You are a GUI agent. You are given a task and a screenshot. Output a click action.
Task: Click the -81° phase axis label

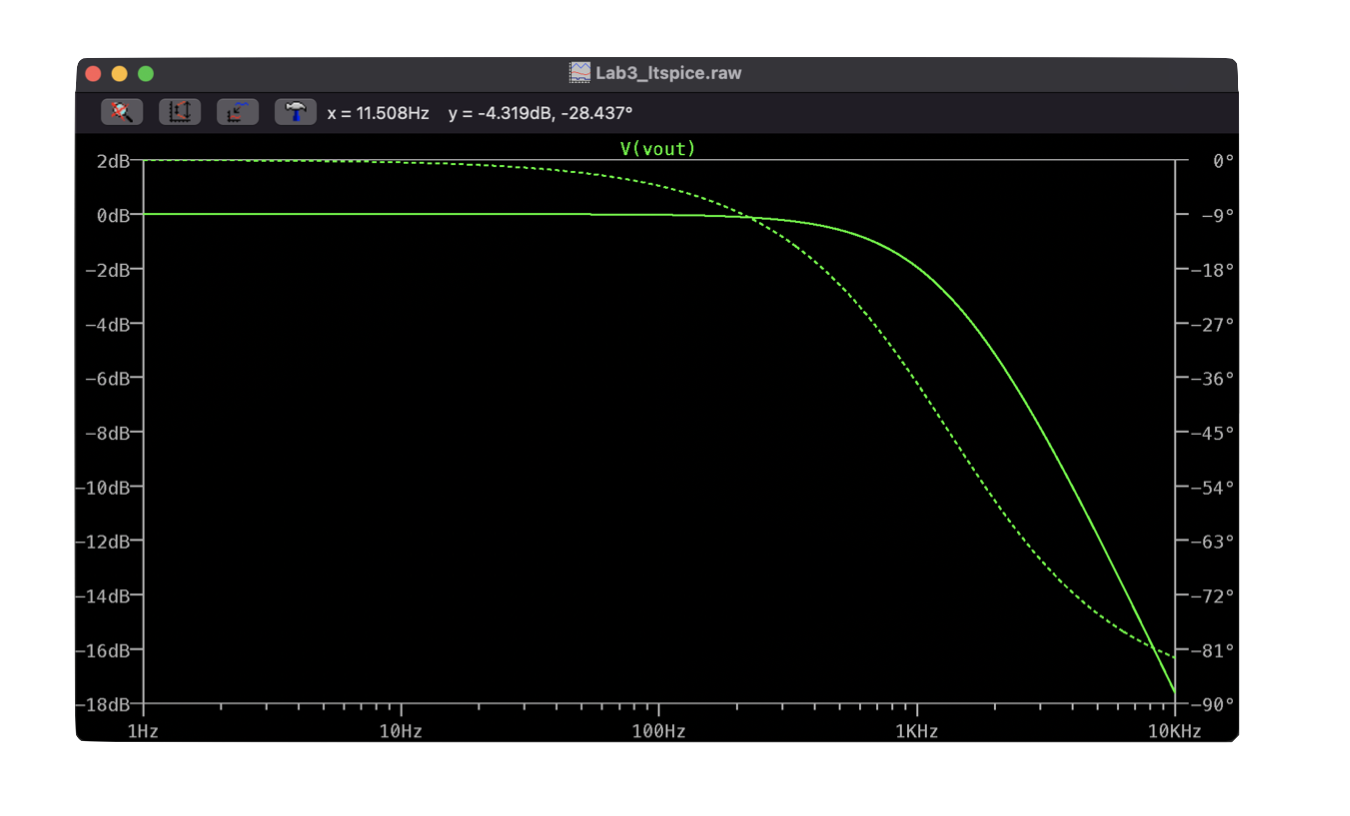(x=1213, y=650)
